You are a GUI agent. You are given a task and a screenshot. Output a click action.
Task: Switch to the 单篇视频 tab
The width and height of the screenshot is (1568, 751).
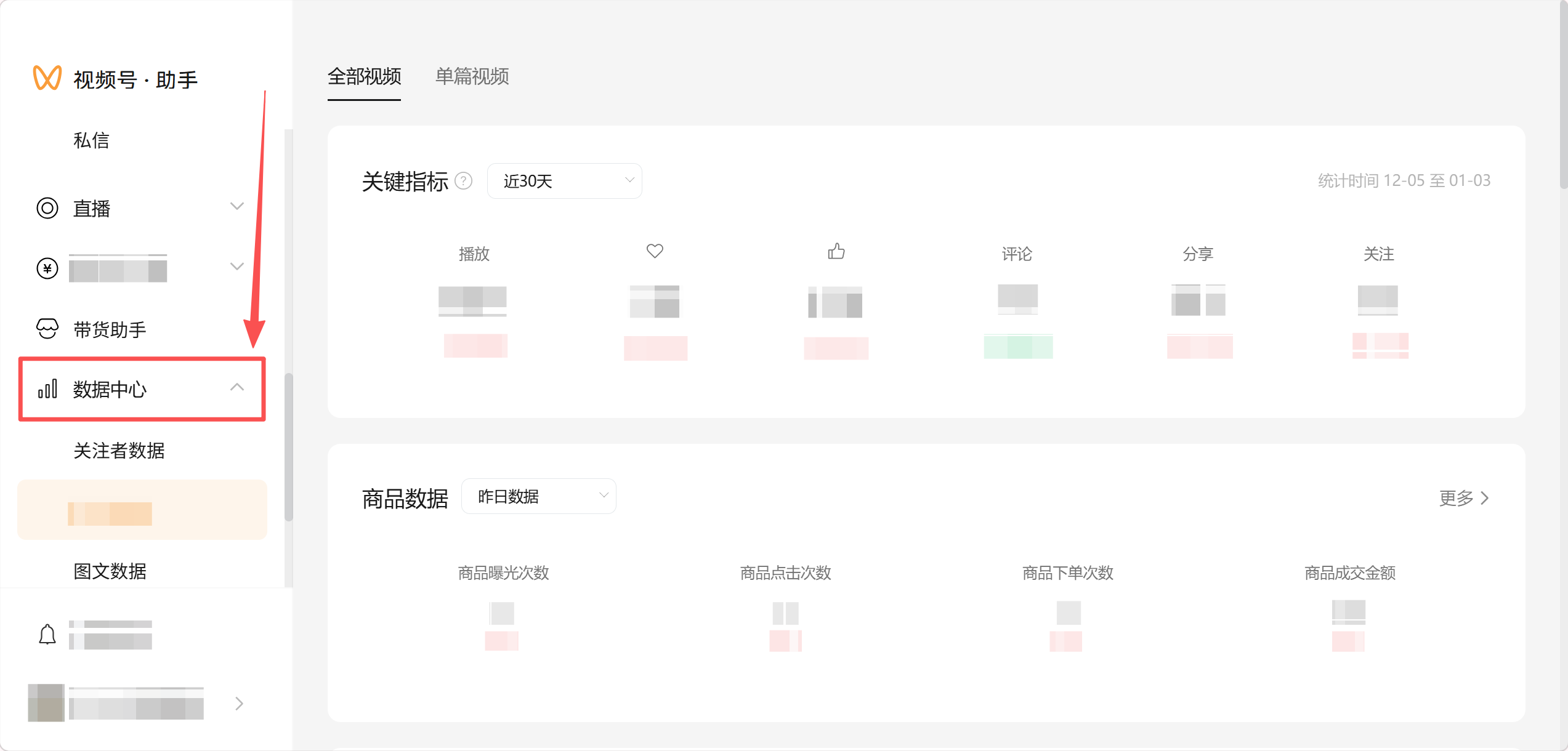(472, 76)
